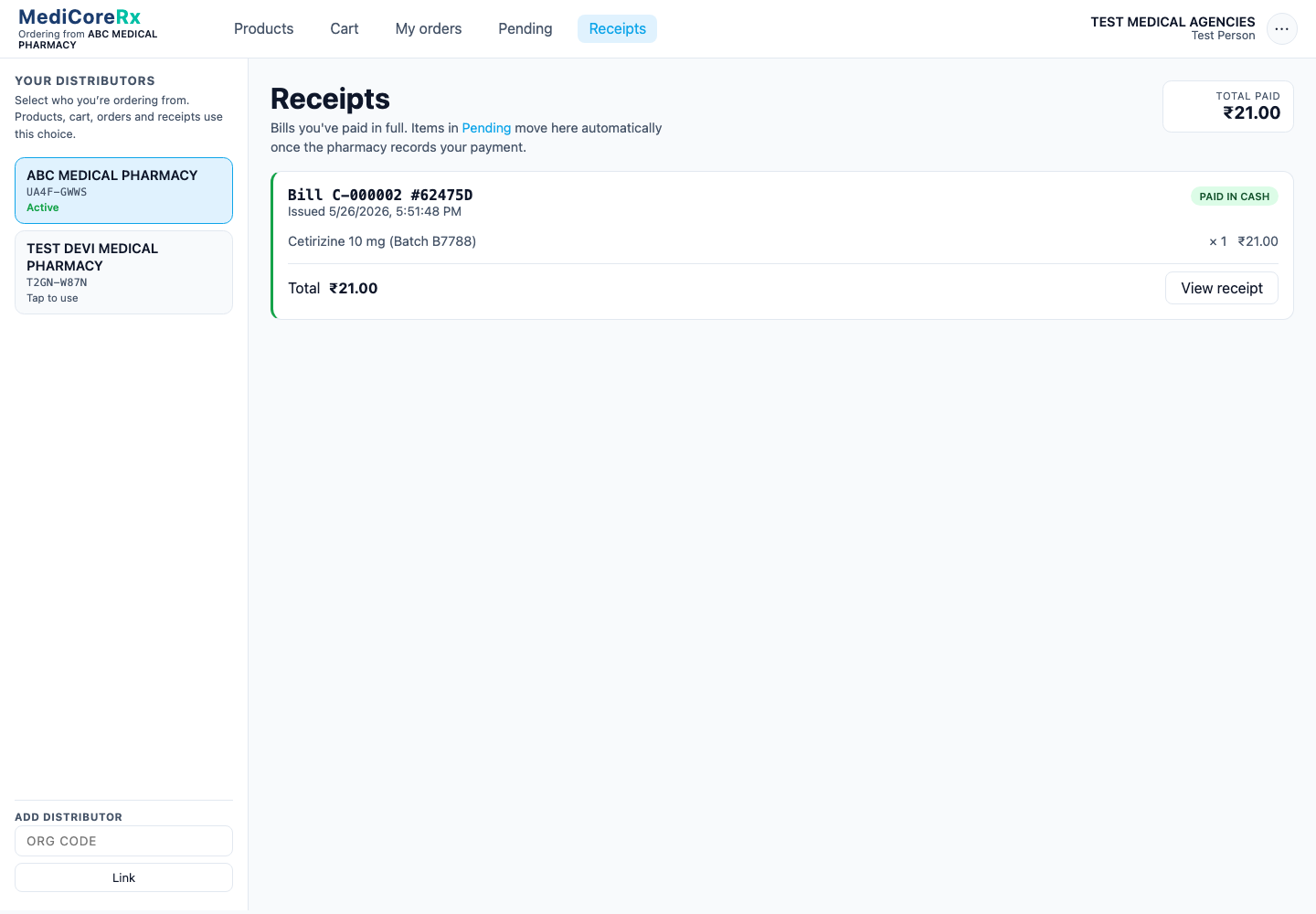This screenshot has height=914, width=1316.
Task: Open the Pending tab
Action: (x=525, y=29)
